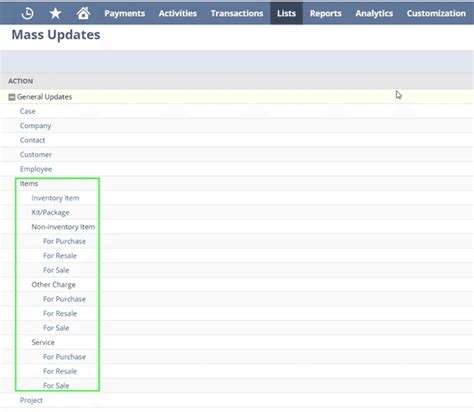Select the Customer update link
The image size is (474, 412).
[x=36, y=155]
